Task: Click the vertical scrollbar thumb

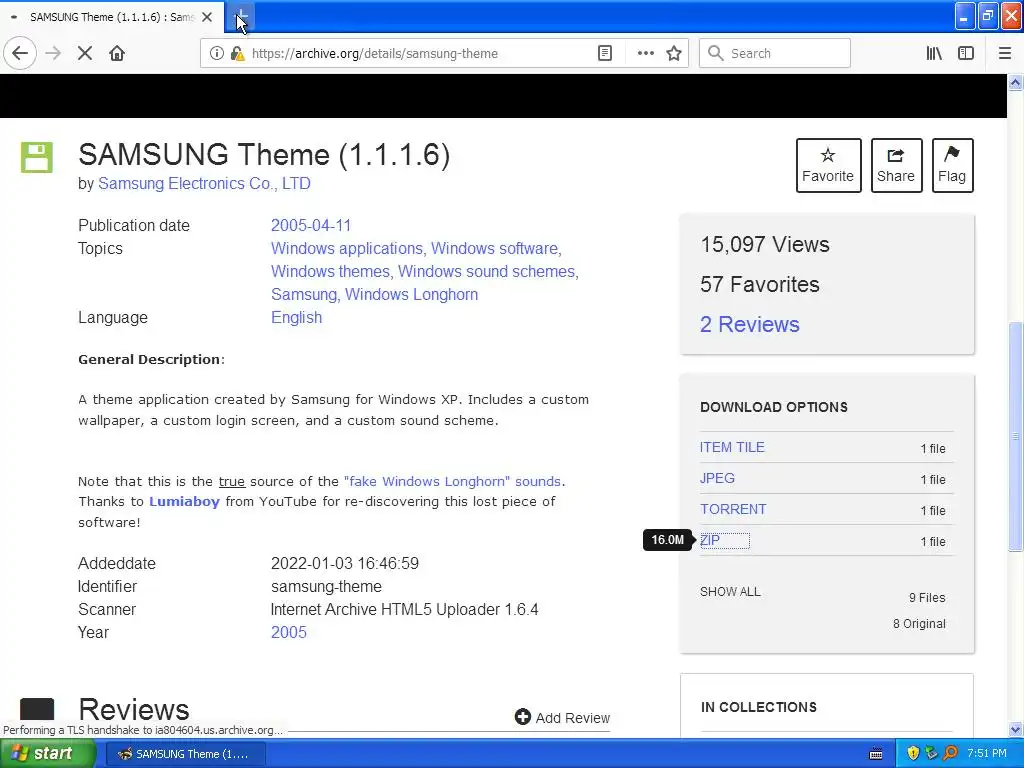Action: pos(1015,436)
